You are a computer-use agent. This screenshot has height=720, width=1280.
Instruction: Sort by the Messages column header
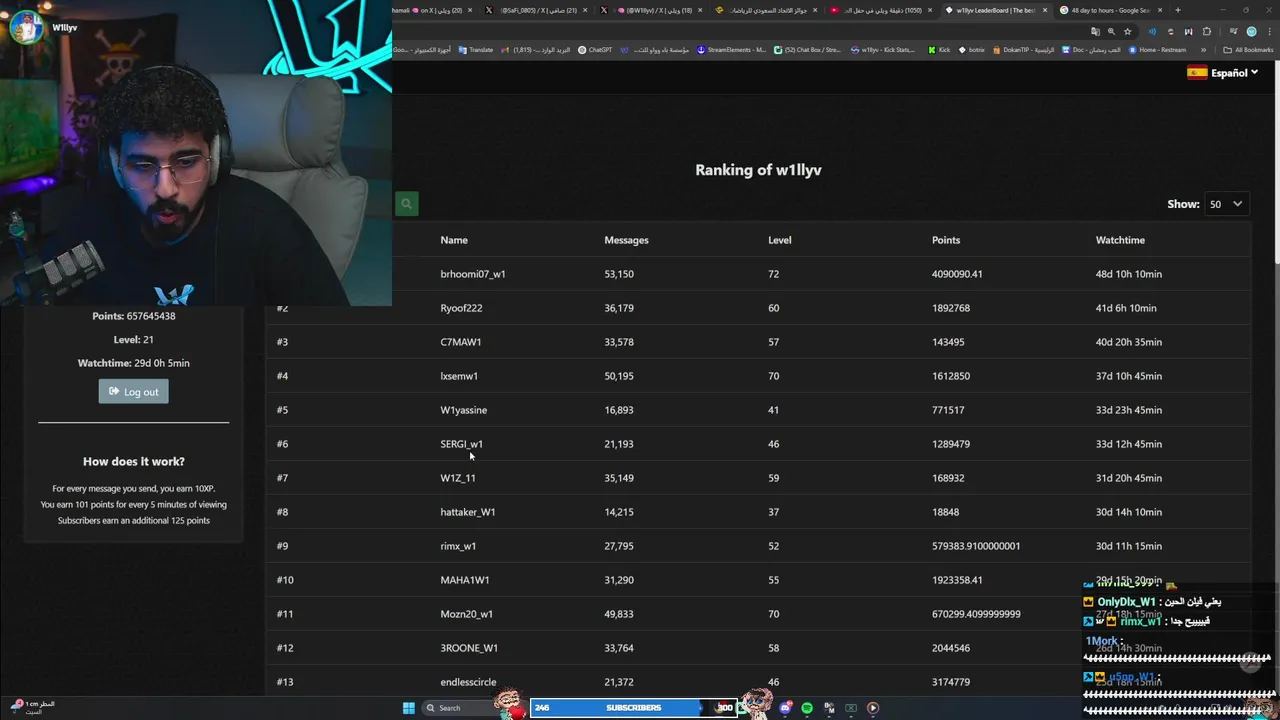[x=626, y=240]
